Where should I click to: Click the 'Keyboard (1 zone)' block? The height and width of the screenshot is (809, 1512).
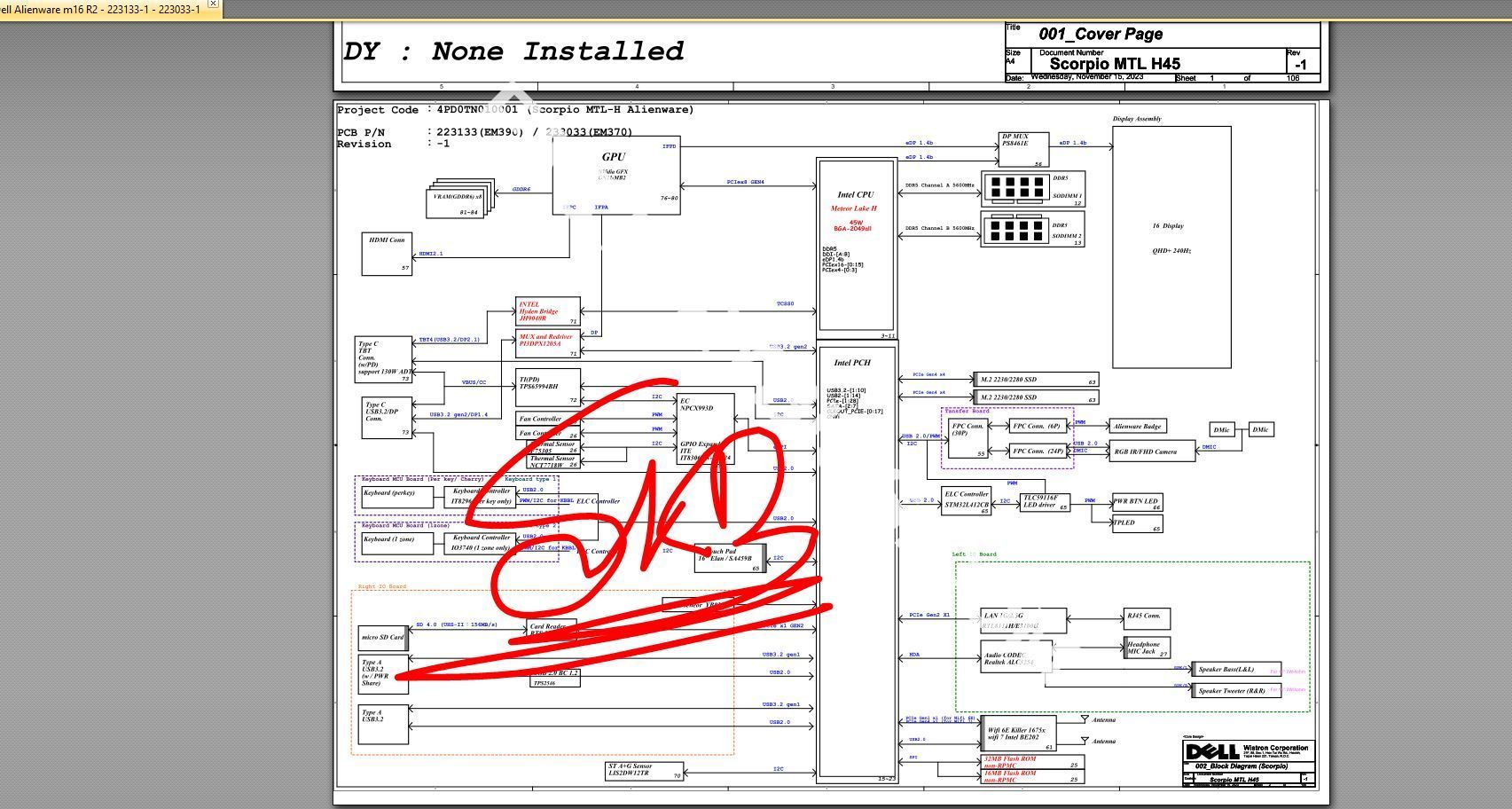pos(396,543)
